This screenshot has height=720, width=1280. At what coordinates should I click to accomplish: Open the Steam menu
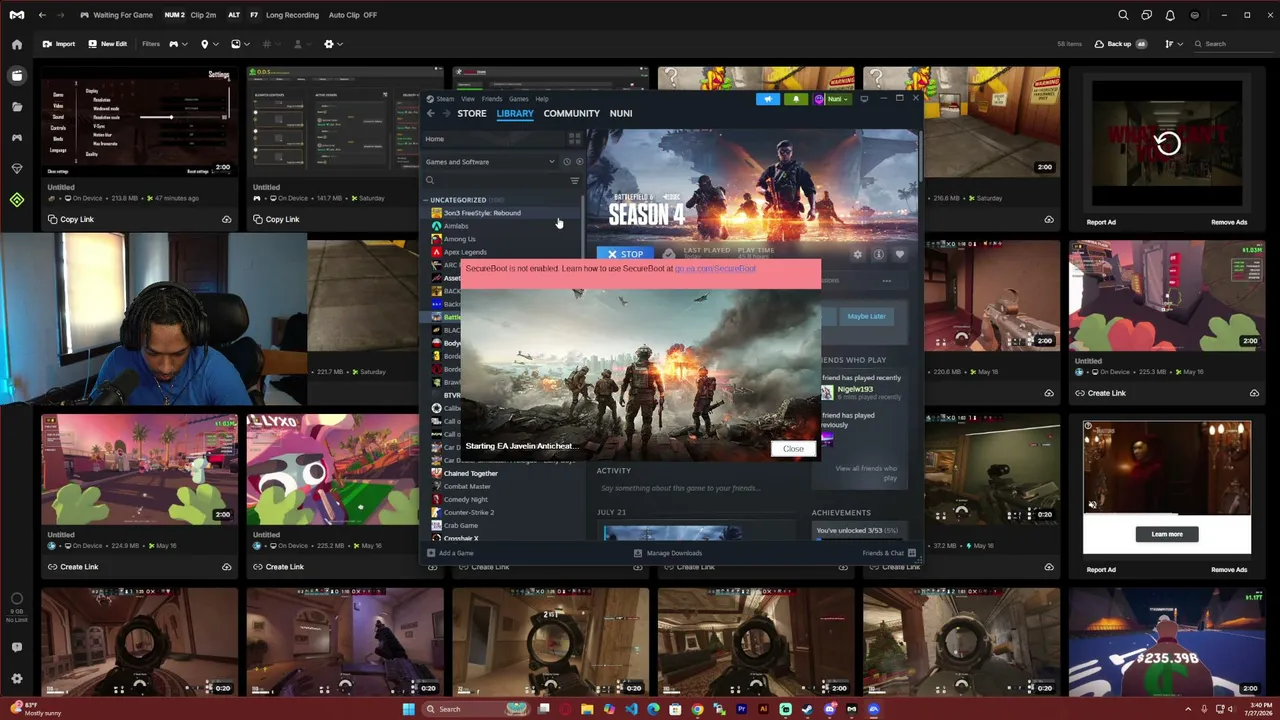[445, 99]
